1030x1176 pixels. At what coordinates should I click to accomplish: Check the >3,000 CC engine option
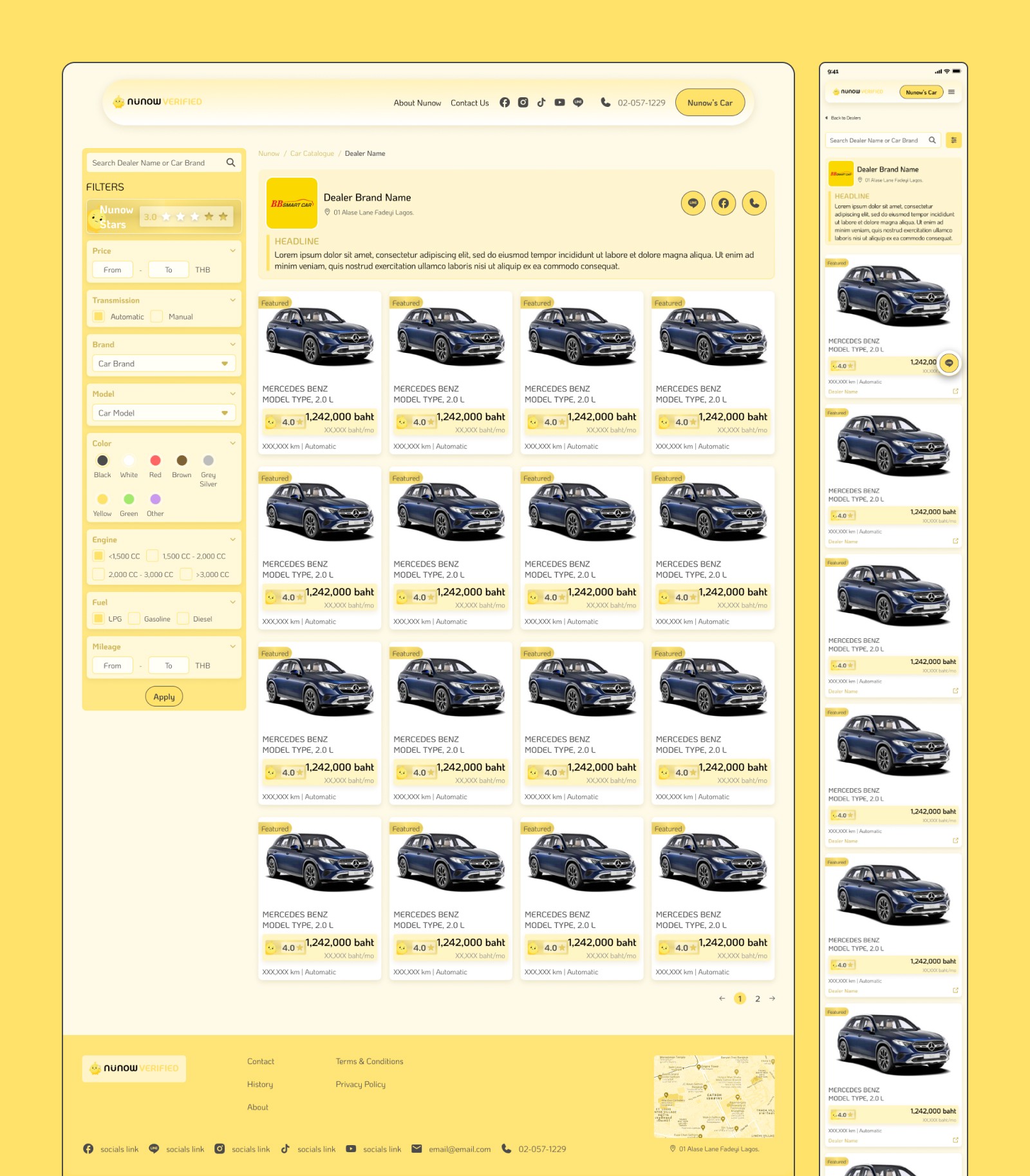click(x=186, y=574)
